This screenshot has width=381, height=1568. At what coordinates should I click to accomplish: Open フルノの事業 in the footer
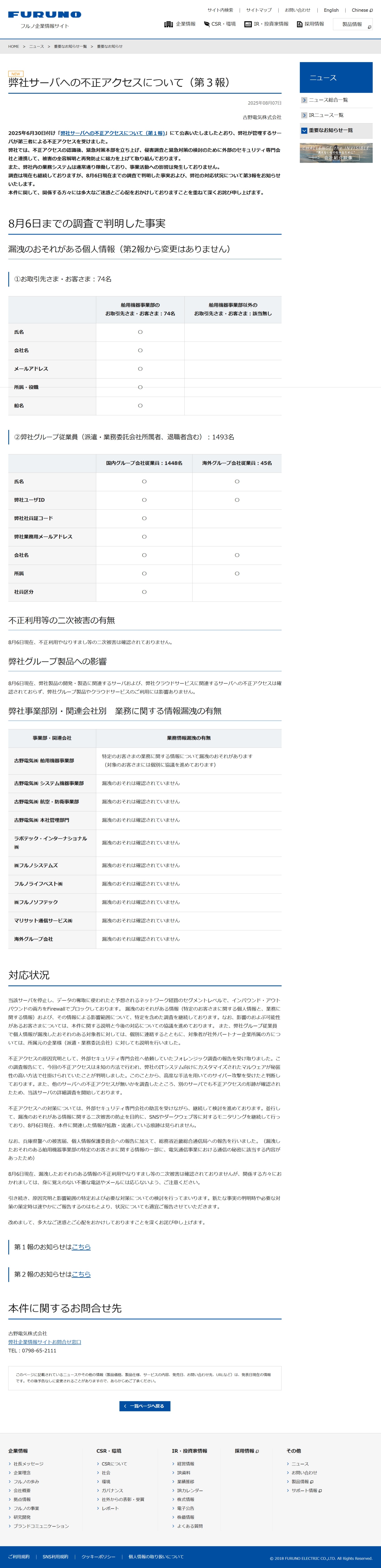26,1508
